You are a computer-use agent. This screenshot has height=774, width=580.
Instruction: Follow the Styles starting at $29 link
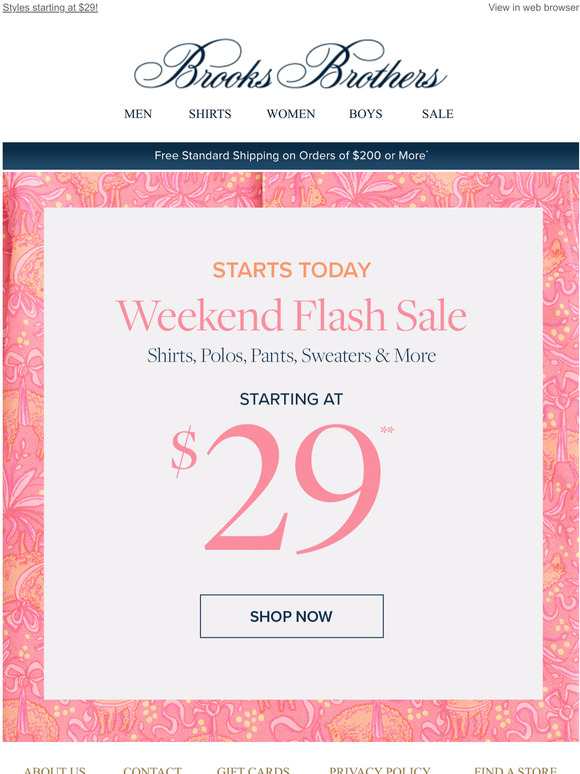click(50, 7)
